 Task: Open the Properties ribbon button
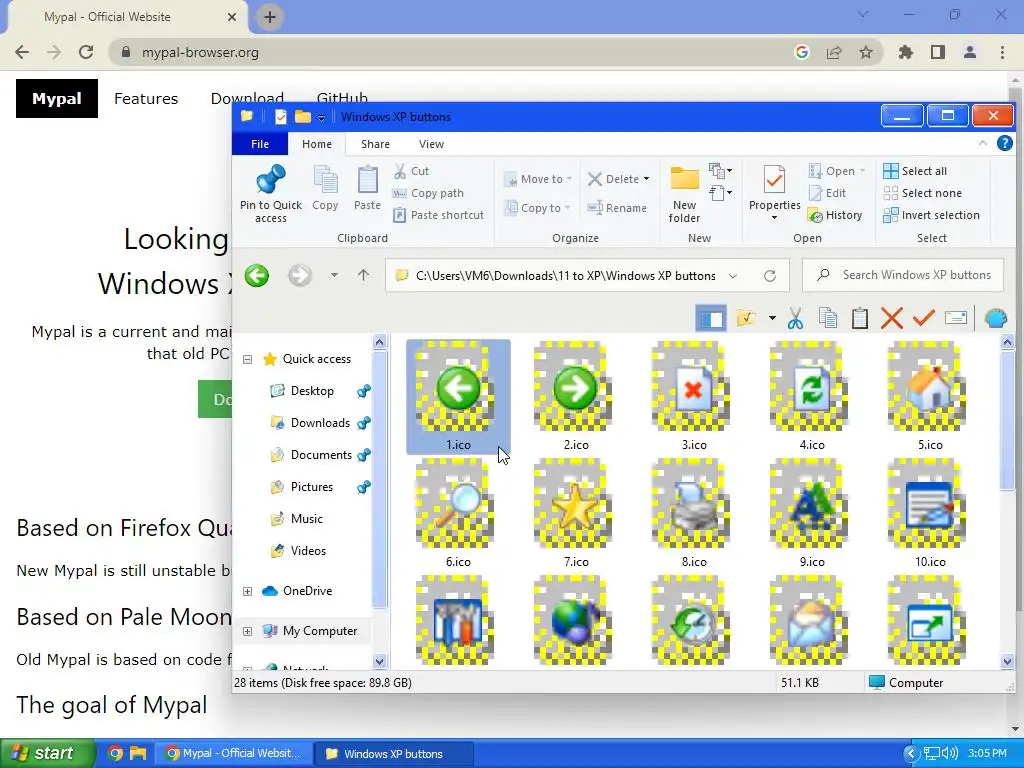775,193
